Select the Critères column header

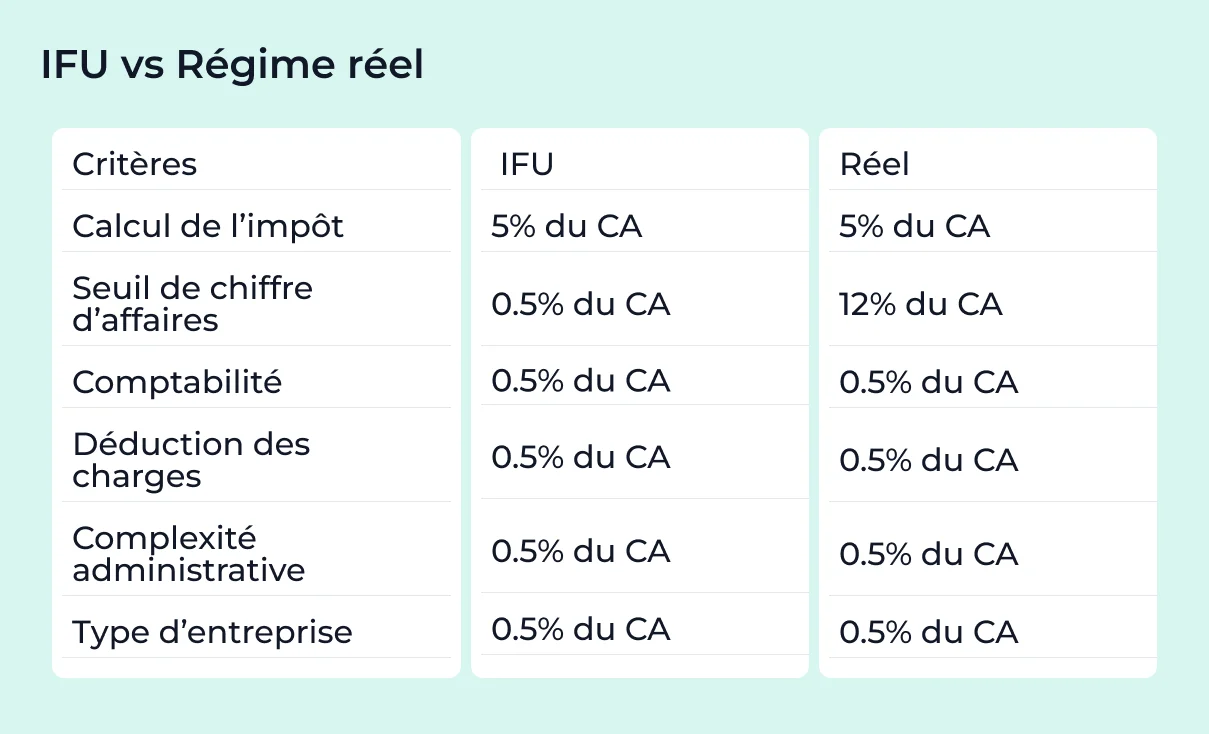(x=135, y=164)
